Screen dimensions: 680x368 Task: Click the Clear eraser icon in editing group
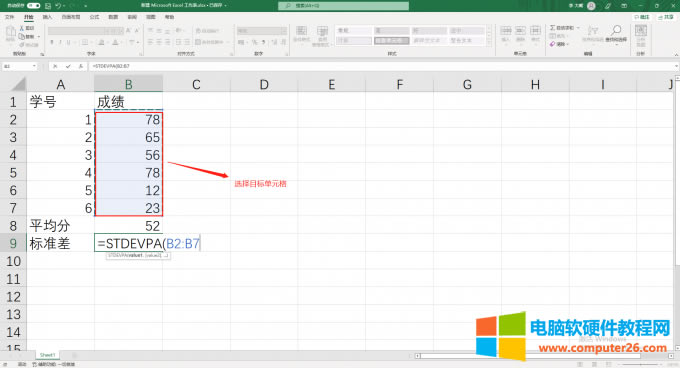(552, 44)
